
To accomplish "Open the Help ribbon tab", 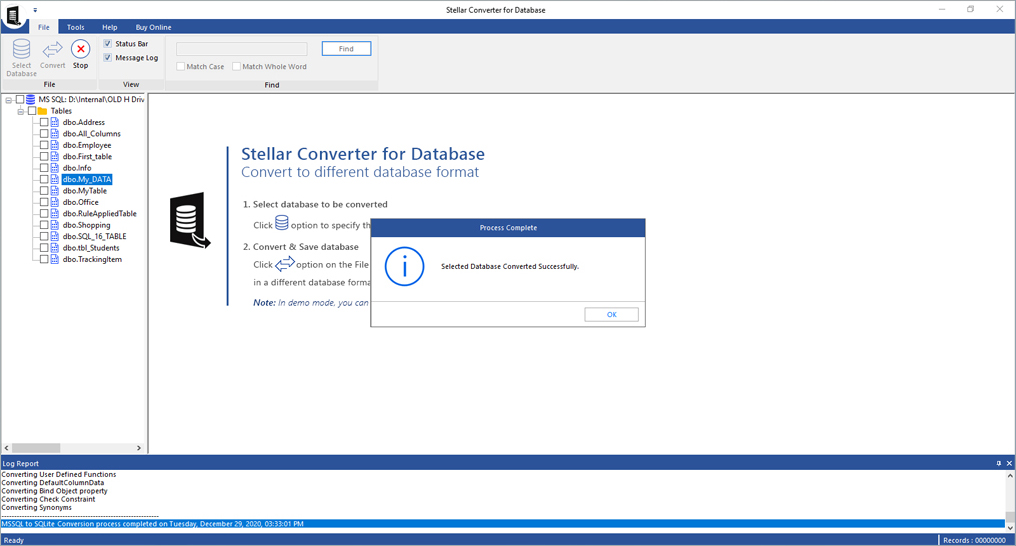I will click(x=110, y=27).
